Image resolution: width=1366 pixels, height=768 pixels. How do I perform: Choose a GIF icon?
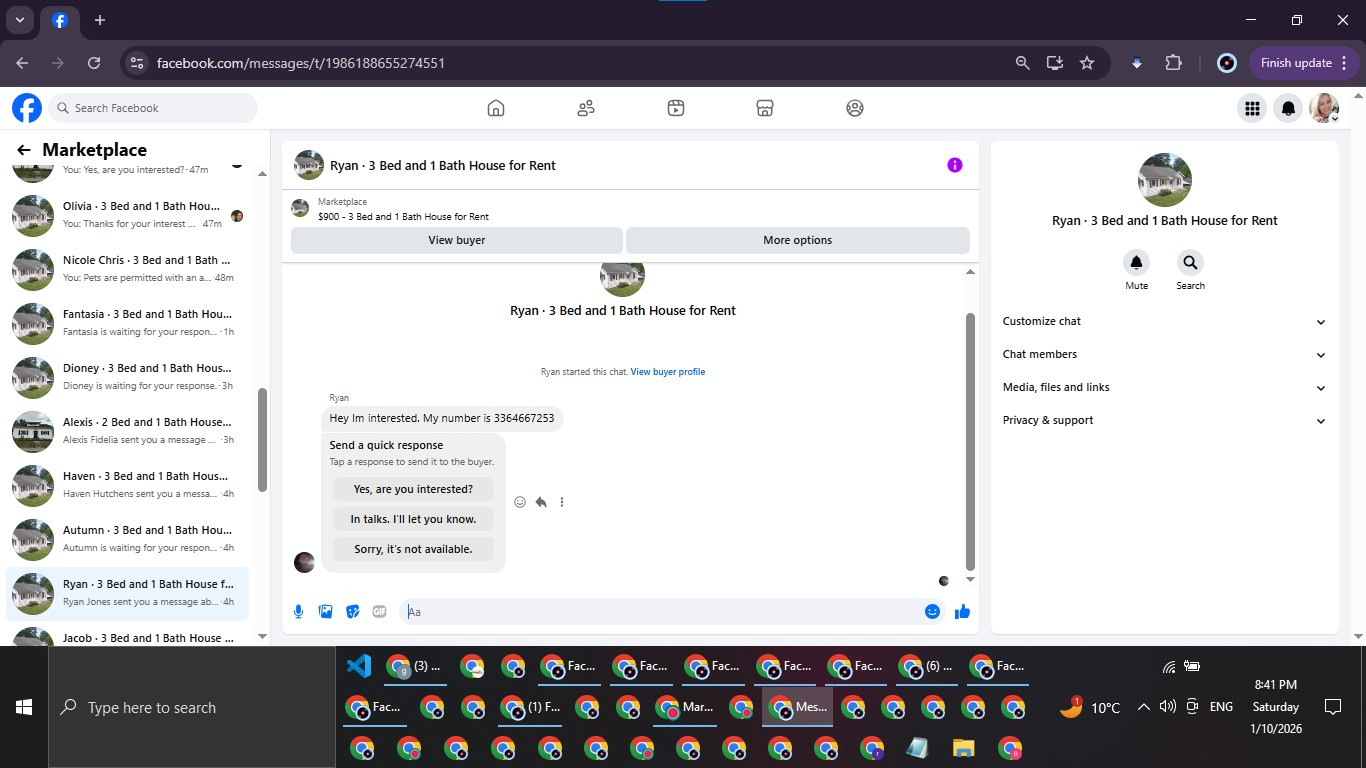click(x=379, y=611)
